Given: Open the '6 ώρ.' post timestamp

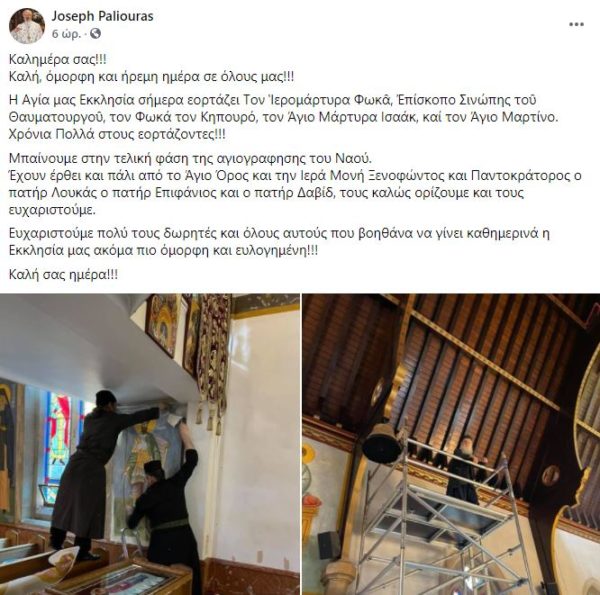Looking at the screenshot, I should click(67, 34).
